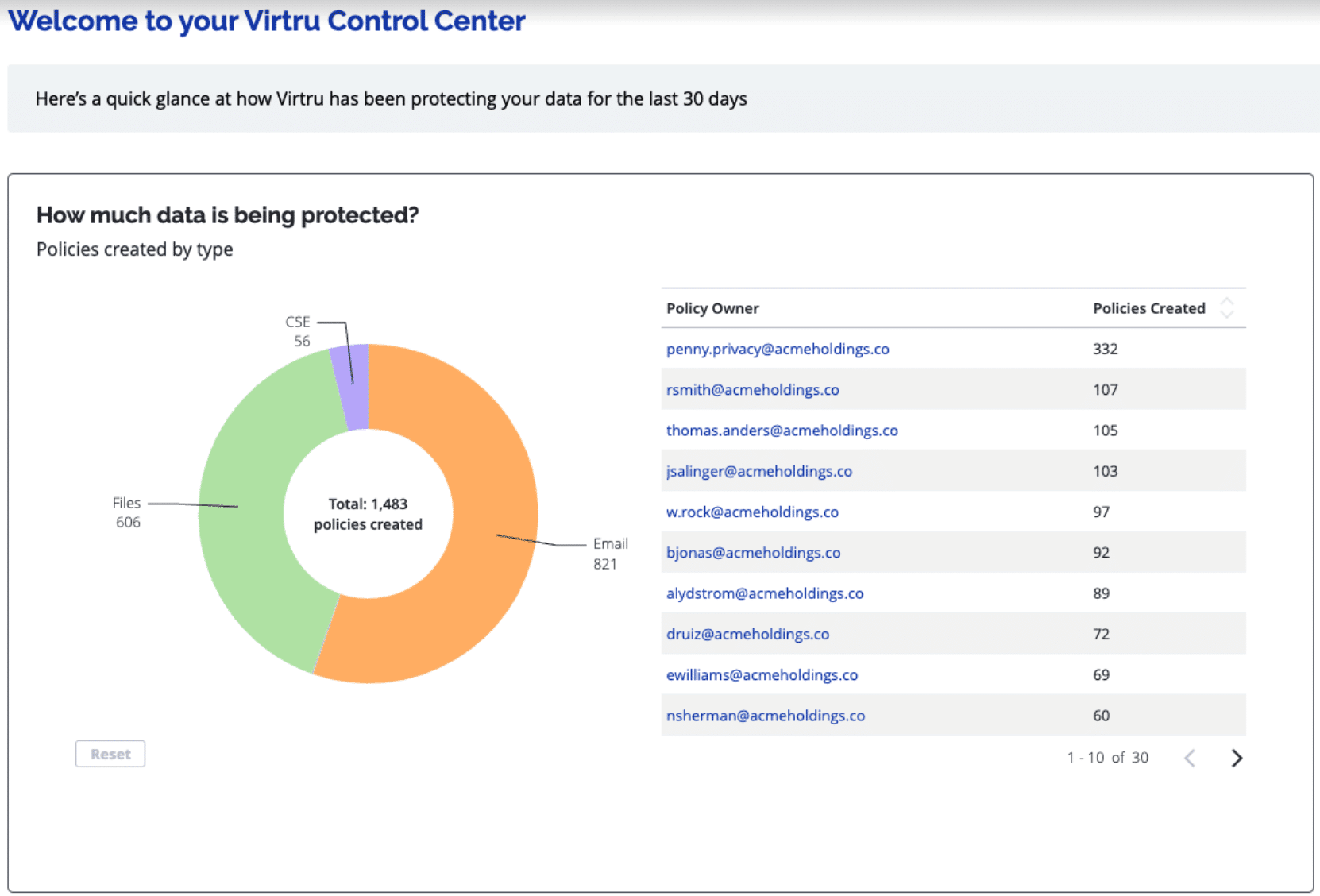The height and width of the screenshot is (896, 1320).
Task: Open w.rock@acmeholdings.co owner link
Action: (x=752, y=512)
